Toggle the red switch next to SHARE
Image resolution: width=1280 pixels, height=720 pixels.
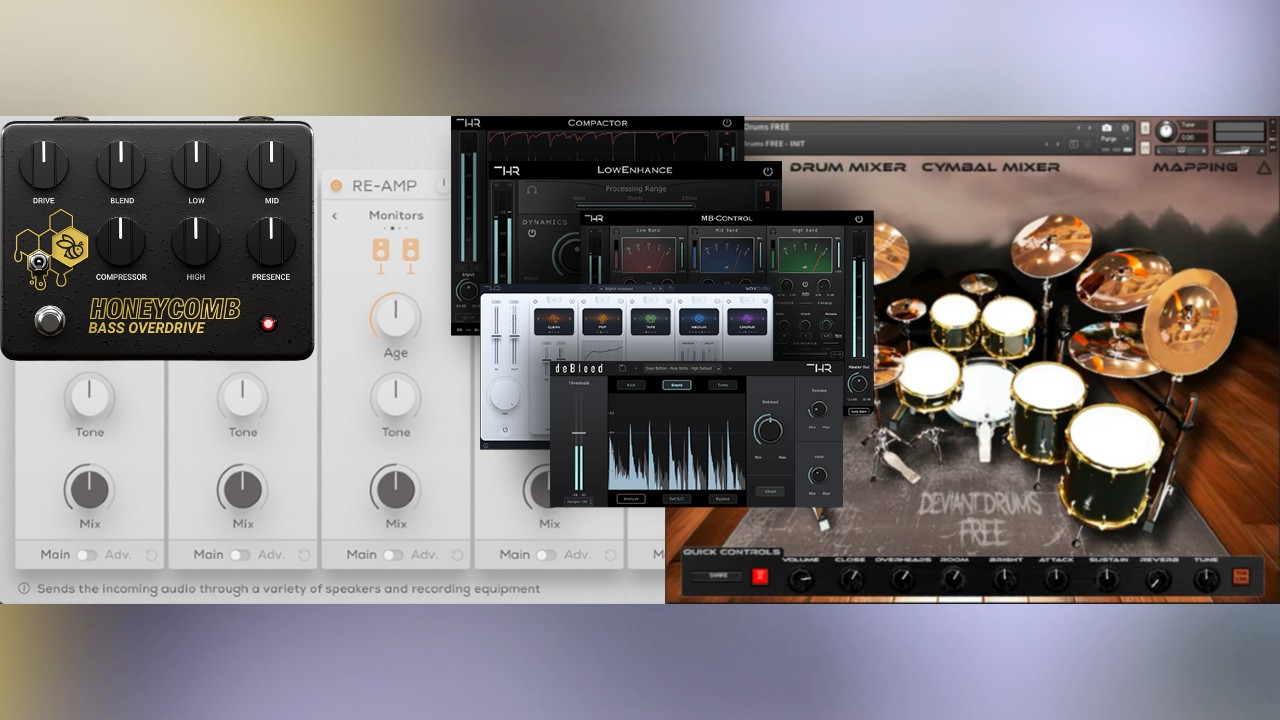pyautogui.click(x=760, y=576)
